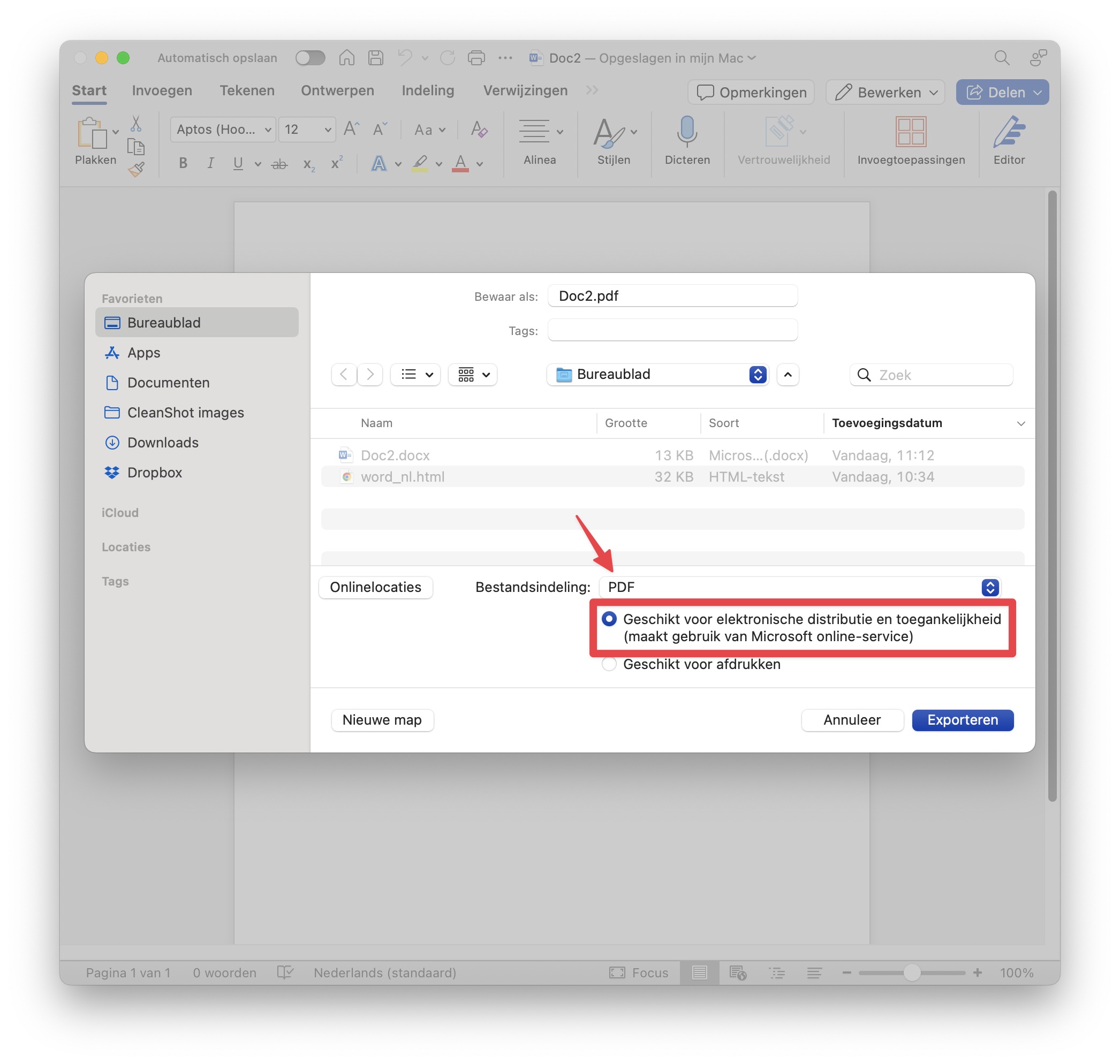Click the Format Painter brush icon
The height and width of the screenshot is (1064, 1120).
click(136, 169)
